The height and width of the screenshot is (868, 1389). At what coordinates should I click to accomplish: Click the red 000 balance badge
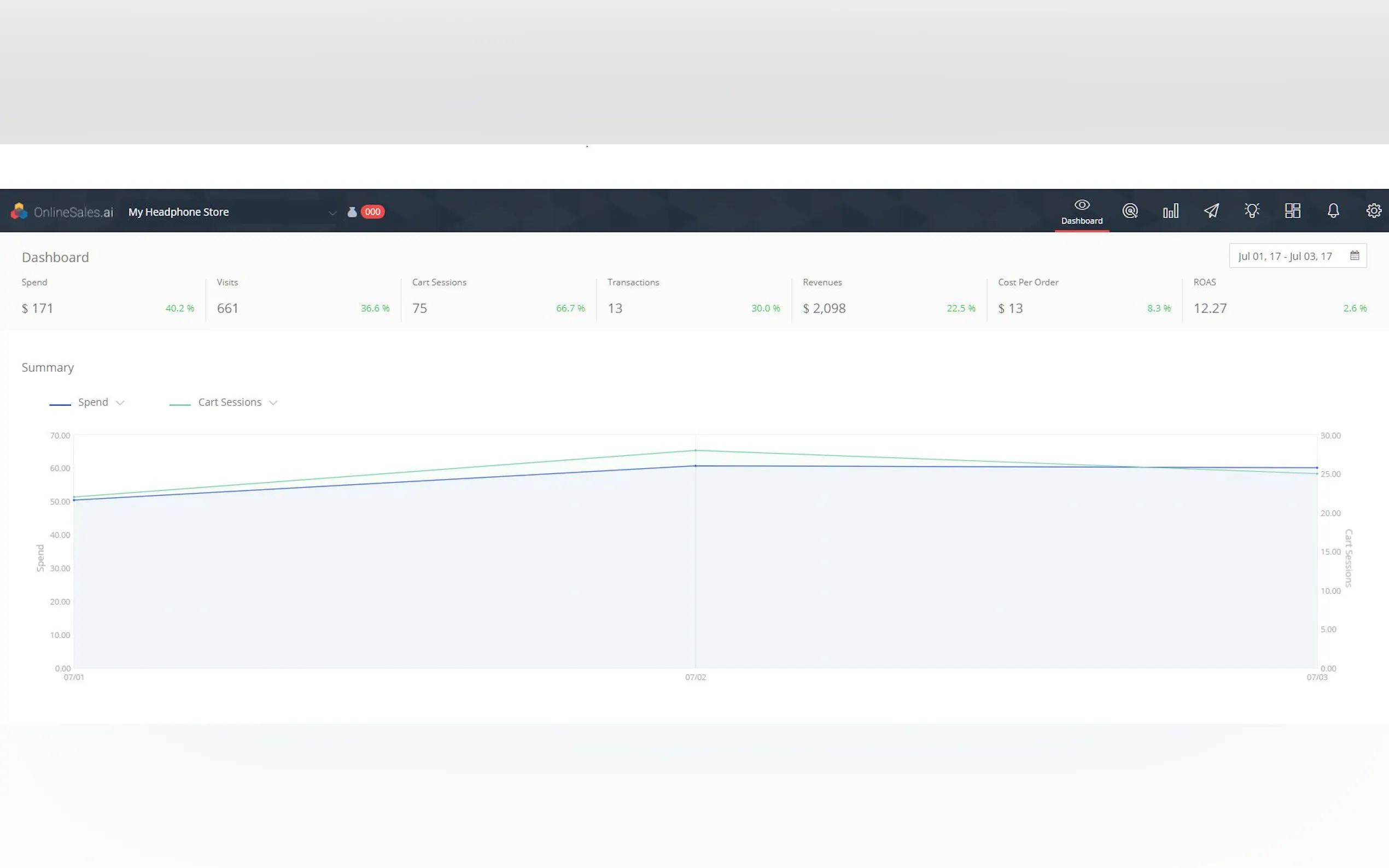click(x=372, y=212)
